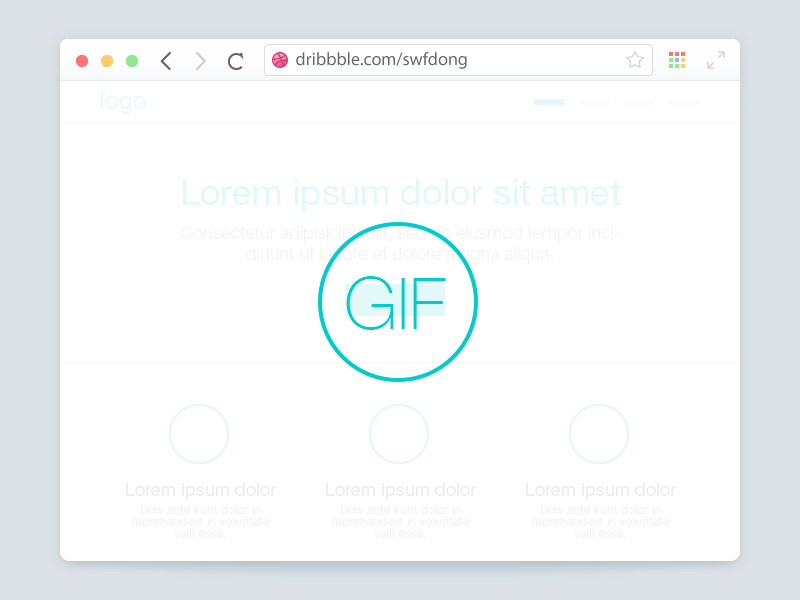This screenshot has height=600, width=800.
Task: Click inside the browser address bar
Action: point(450,60)
